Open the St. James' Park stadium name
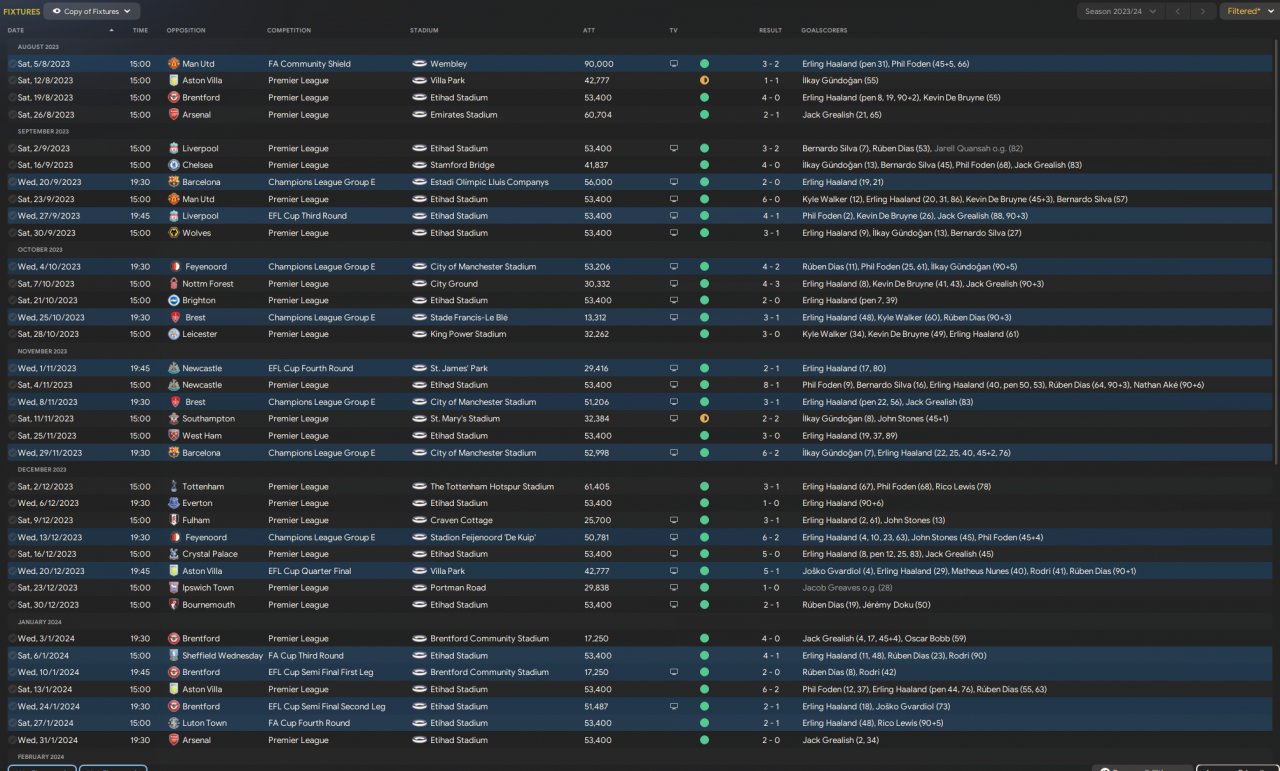Image resolution: width=1280 pixels, height=771 pixels. pos(459,368)
